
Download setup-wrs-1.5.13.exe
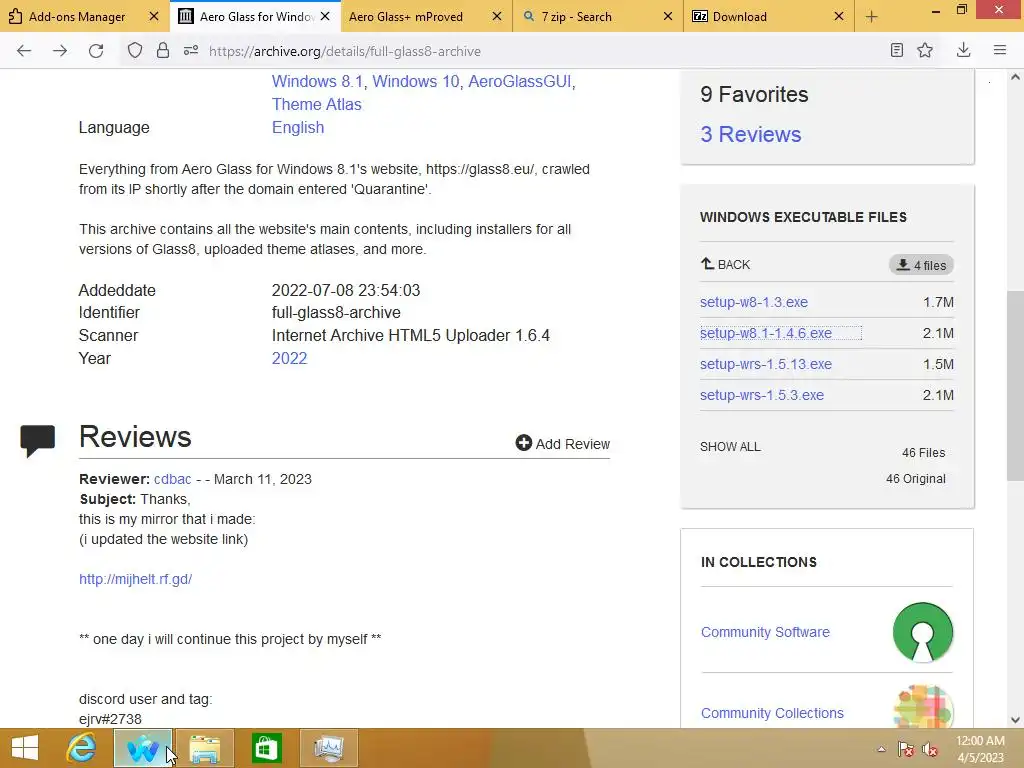(x=766, y=364)
